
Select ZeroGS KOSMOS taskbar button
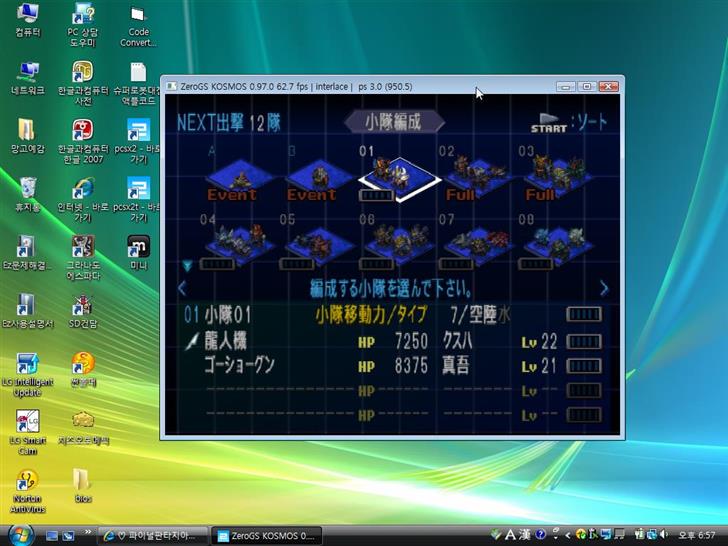(x=266, y=536)
